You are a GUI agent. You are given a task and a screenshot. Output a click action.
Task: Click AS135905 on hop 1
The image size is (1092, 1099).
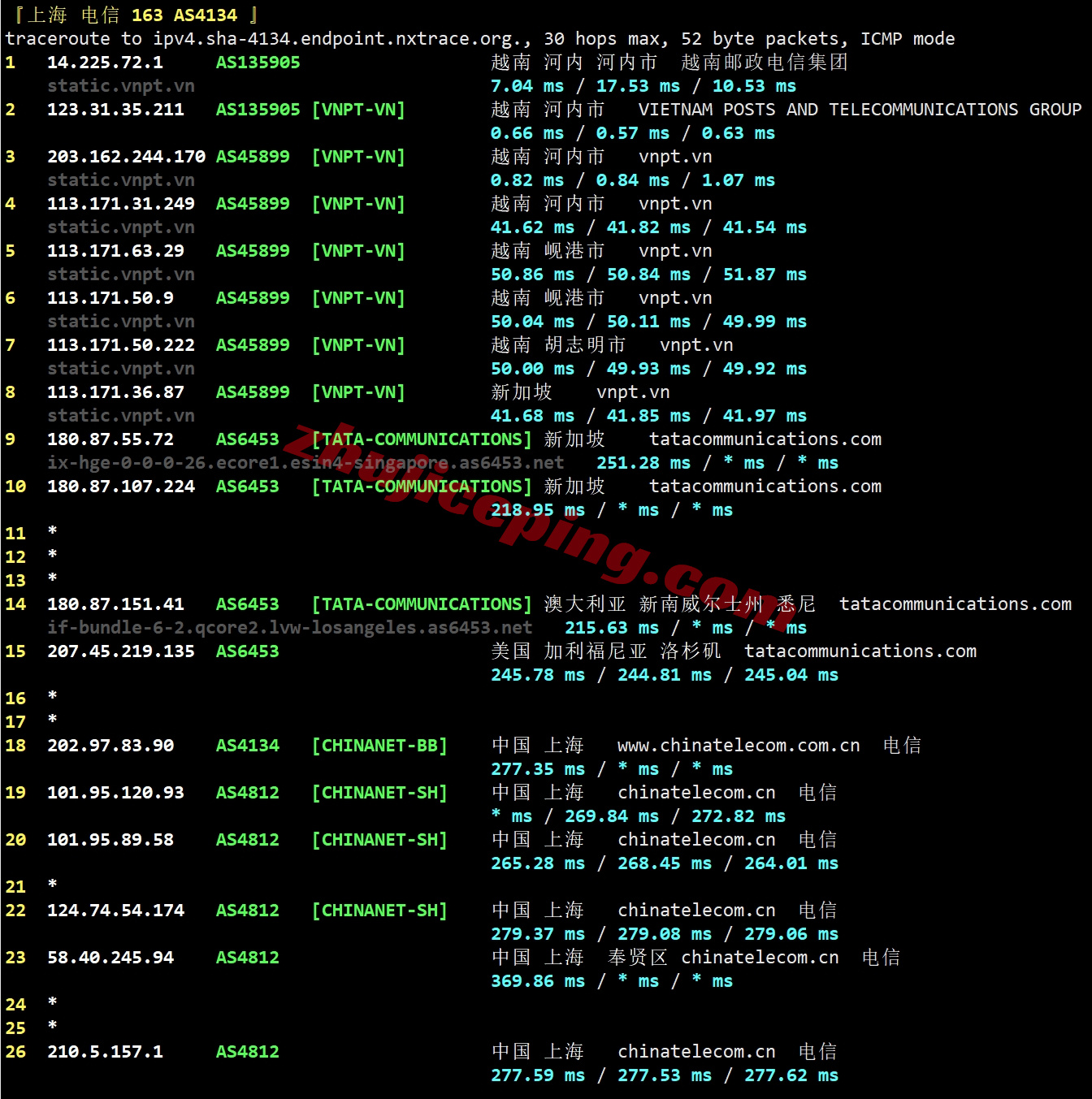[x=258, y=63]
